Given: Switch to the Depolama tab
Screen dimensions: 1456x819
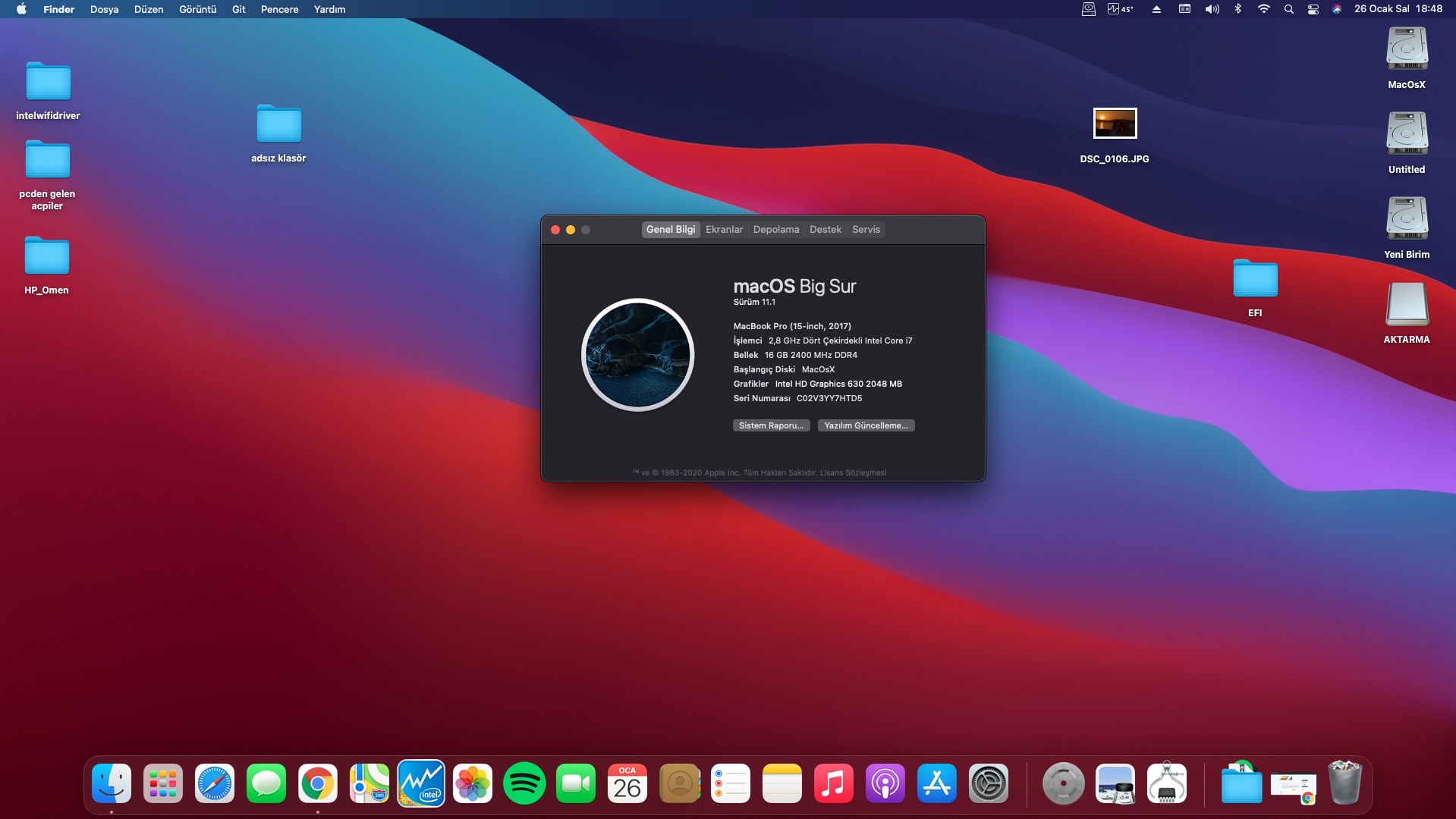Looking at the screenshot, I should [775, 230].
